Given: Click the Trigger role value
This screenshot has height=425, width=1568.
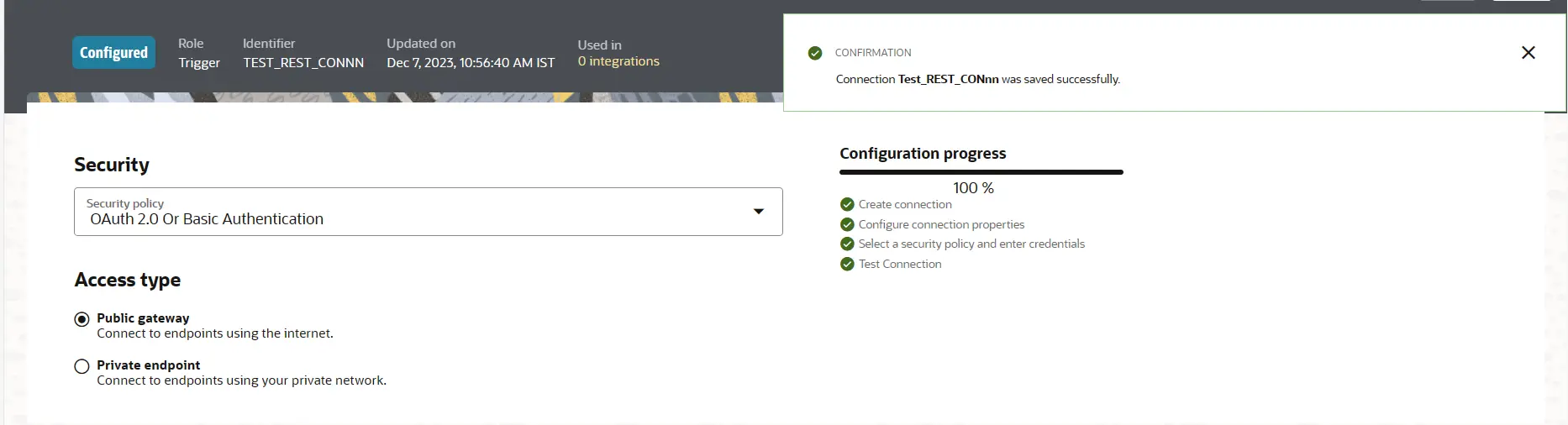Looking at the screenshot, I should (199, 63).
